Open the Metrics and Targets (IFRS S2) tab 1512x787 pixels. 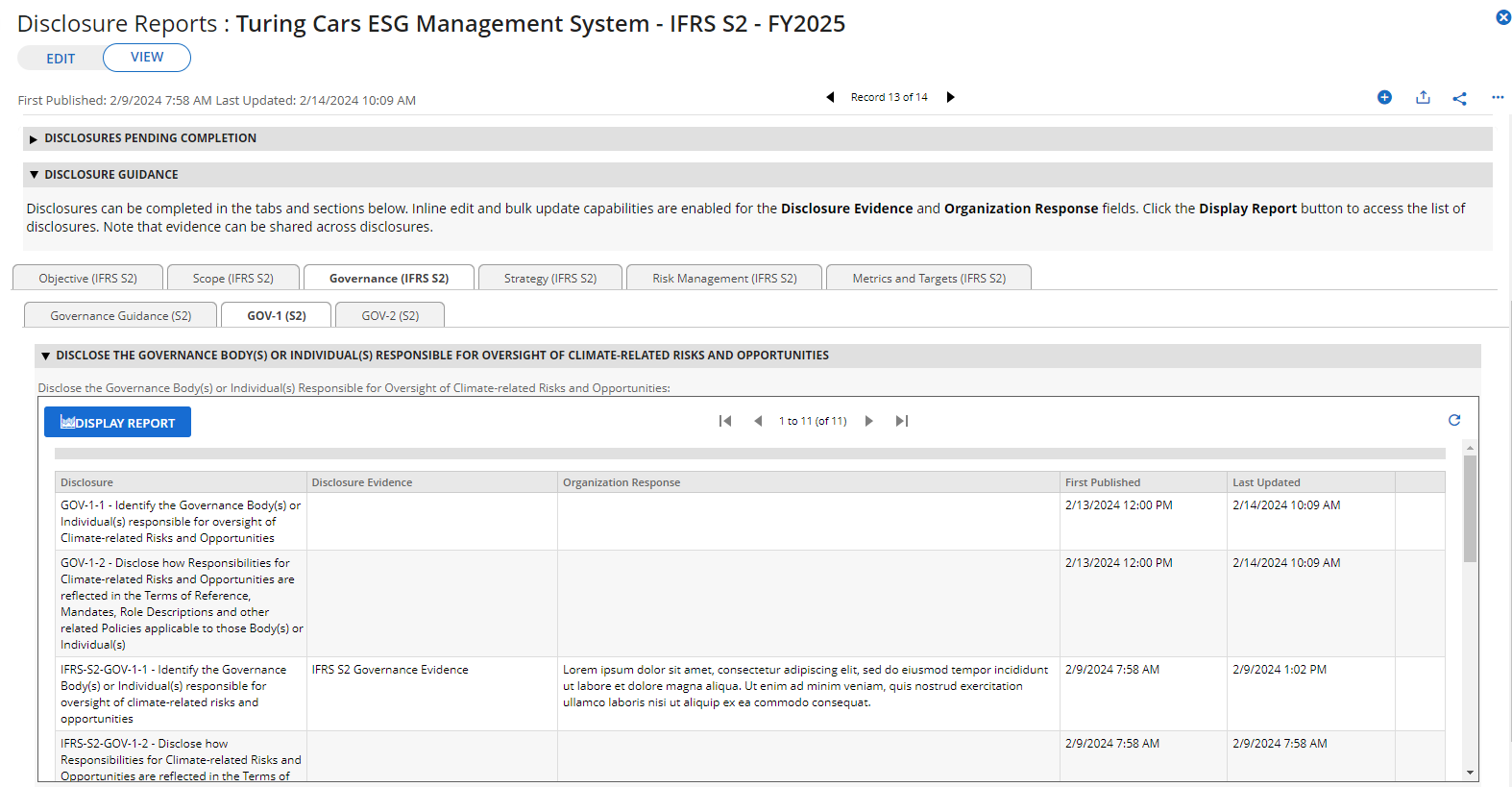pos(929,278)
